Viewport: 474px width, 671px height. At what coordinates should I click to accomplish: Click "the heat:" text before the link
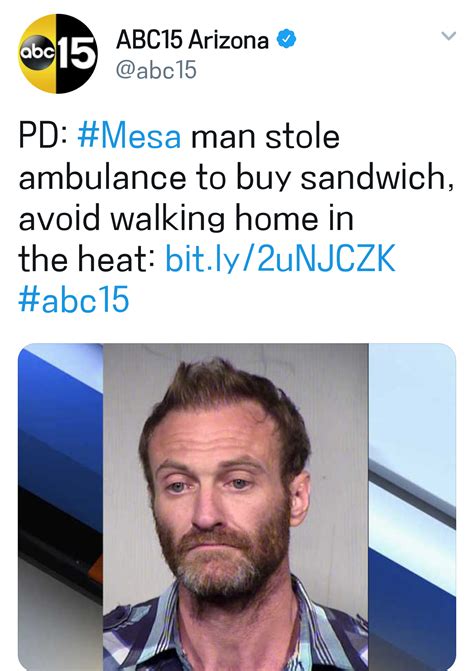tap(87, 258)
